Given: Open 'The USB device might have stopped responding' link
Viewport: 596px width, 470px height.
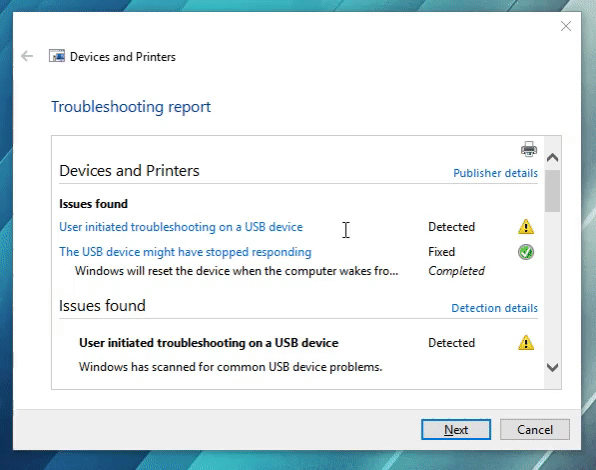Looking at the screenshot, I should click(x=185, y=252).
